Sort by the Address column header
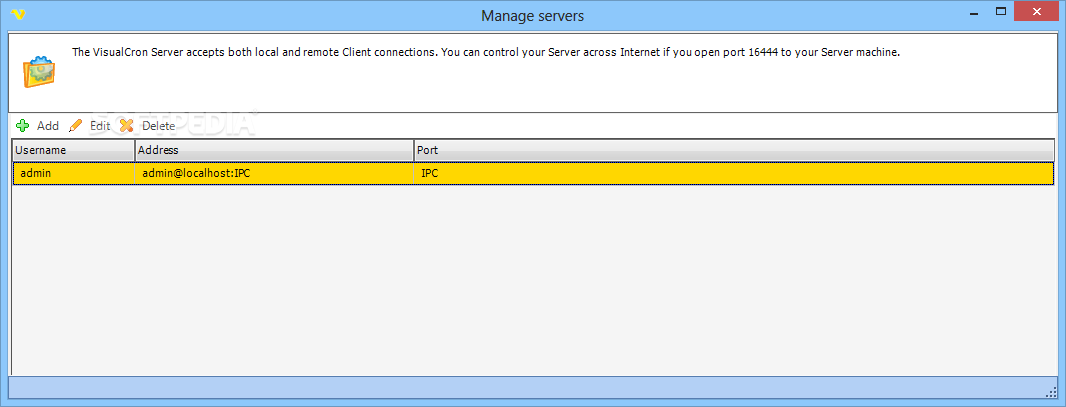This screenshot has height=407, width=1066. pos(275,150)
